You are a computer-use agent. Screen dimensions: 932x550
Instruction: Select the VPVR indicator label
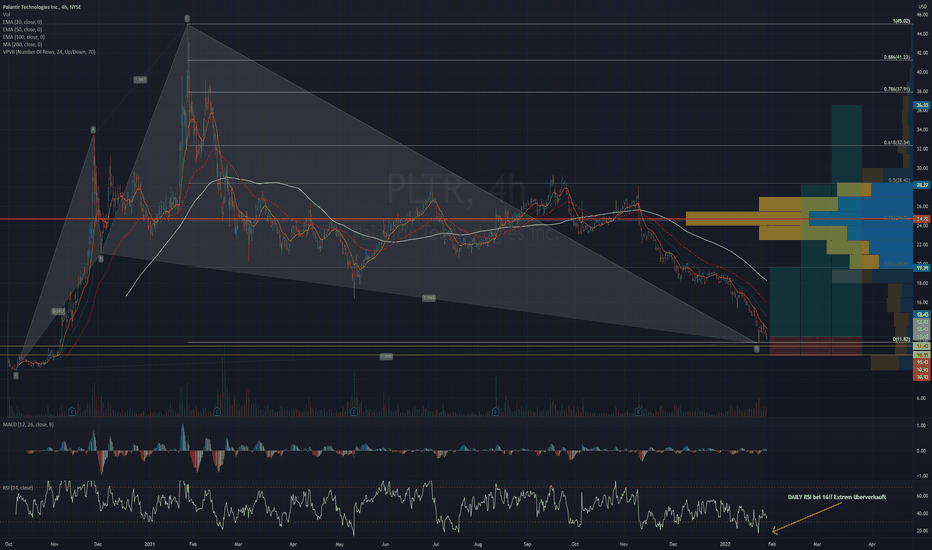tap(49, 52)
